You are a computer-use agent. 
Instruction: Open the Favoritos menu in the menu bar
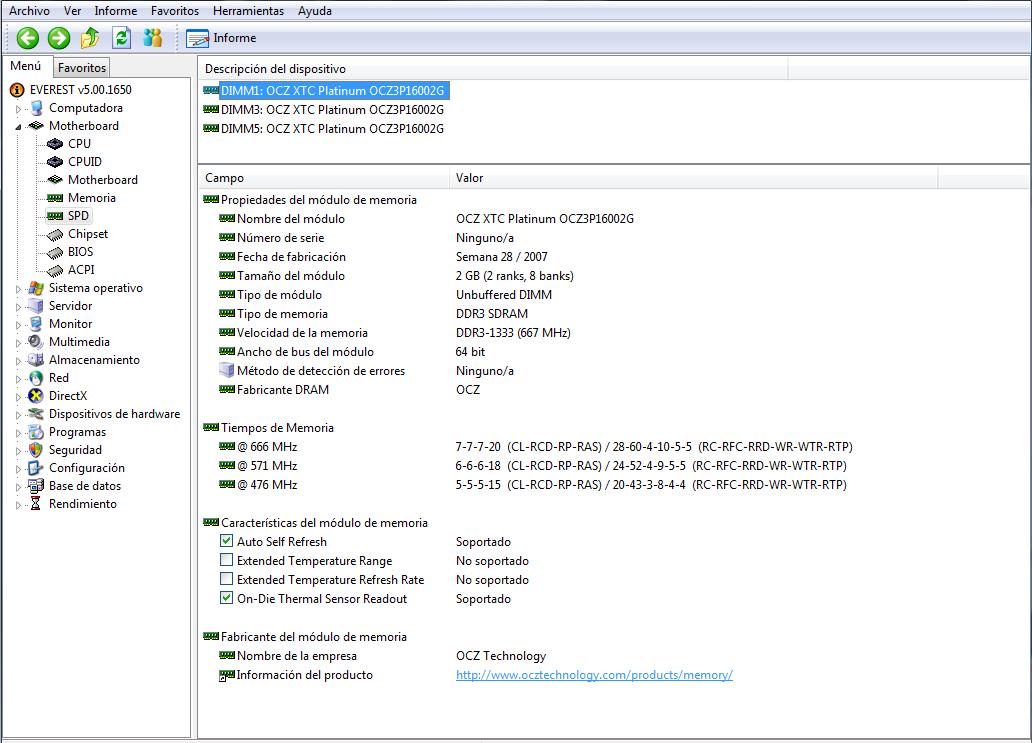click(174, 11)
